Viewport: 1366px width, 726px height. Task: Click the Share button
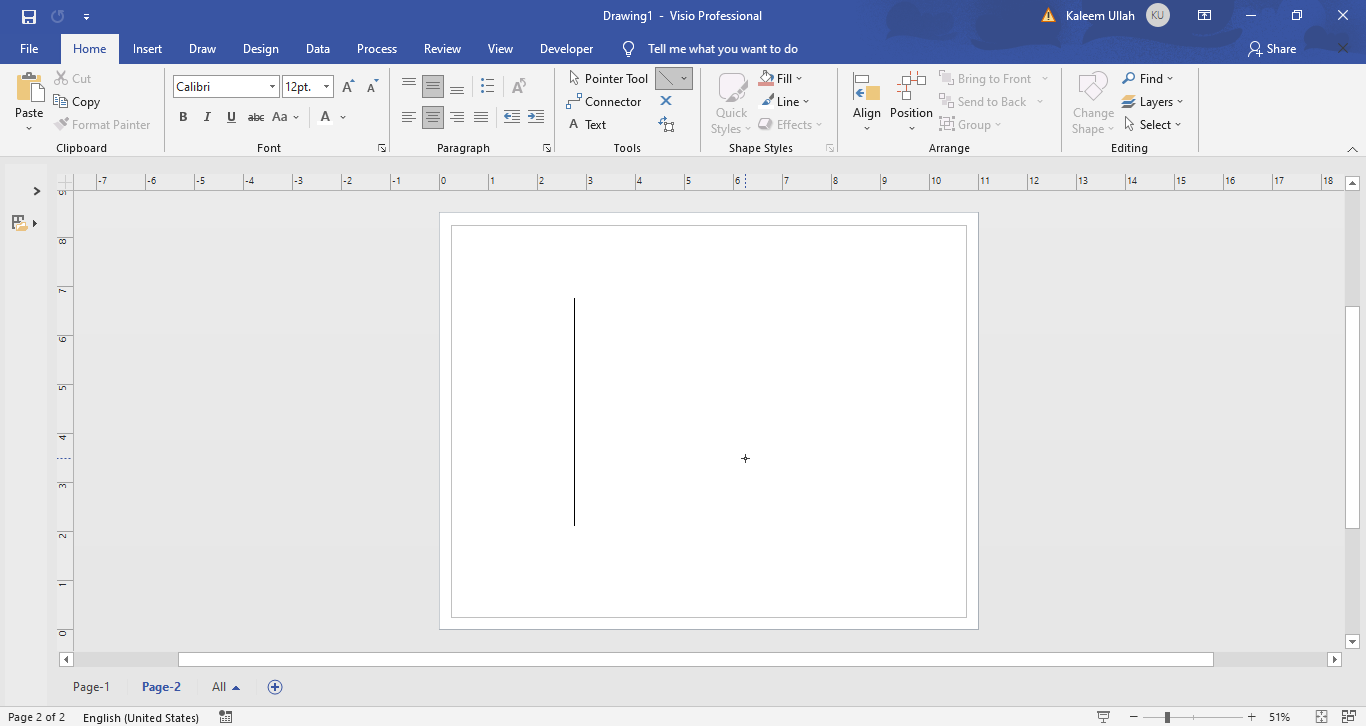pyautogui.click(x=1271, y=48)
